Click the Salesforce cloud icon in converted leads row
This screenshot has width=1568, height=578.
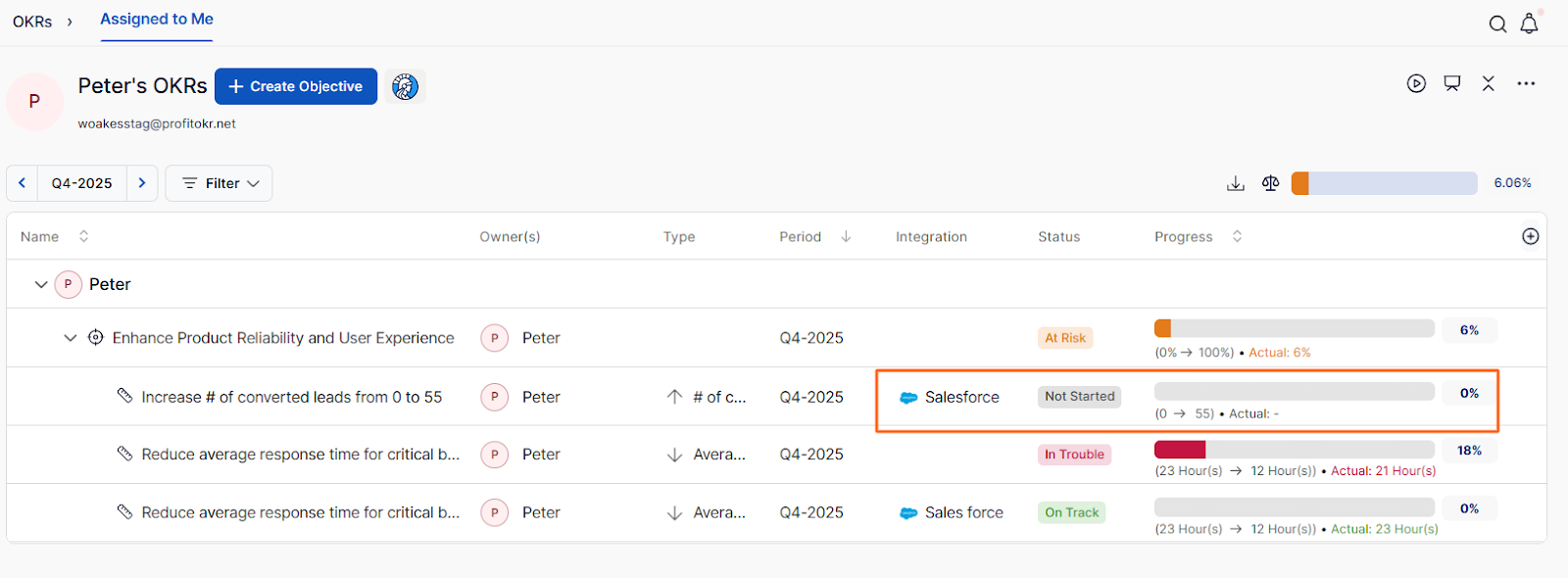908,398
